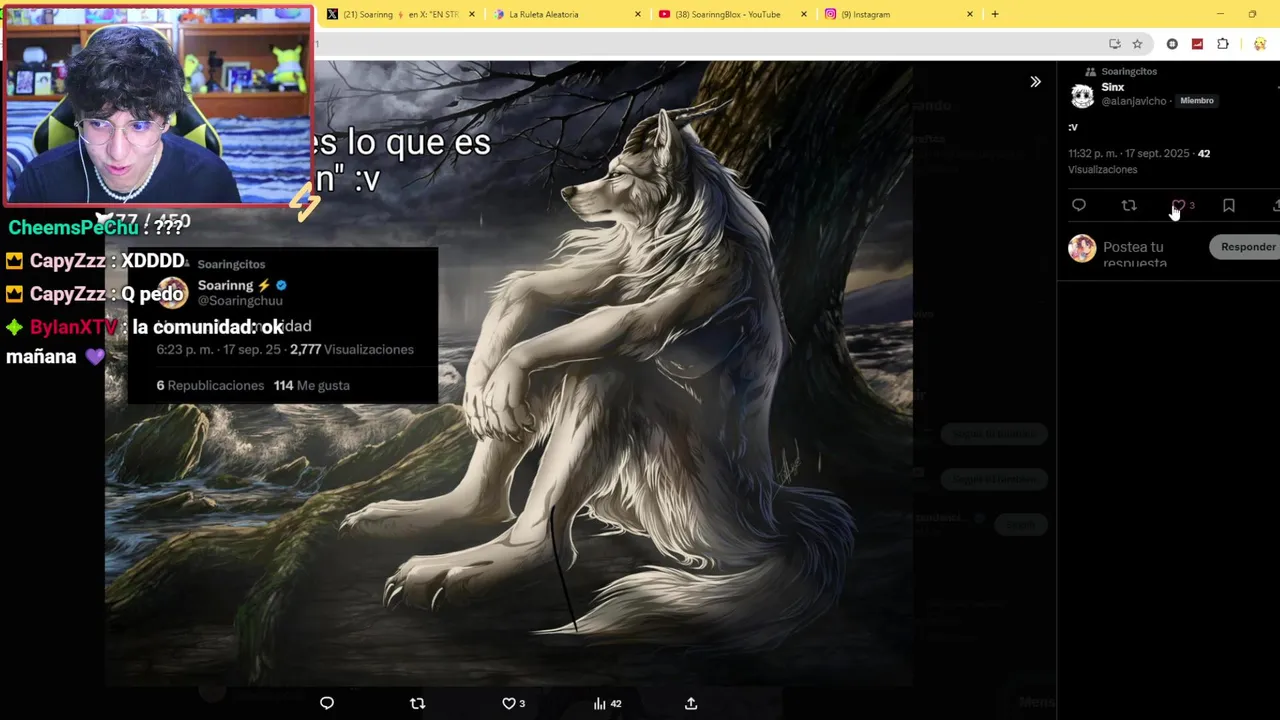Repost icon under Sinx's post
The image size is (1280, 720).
(x=1129, y=205)
